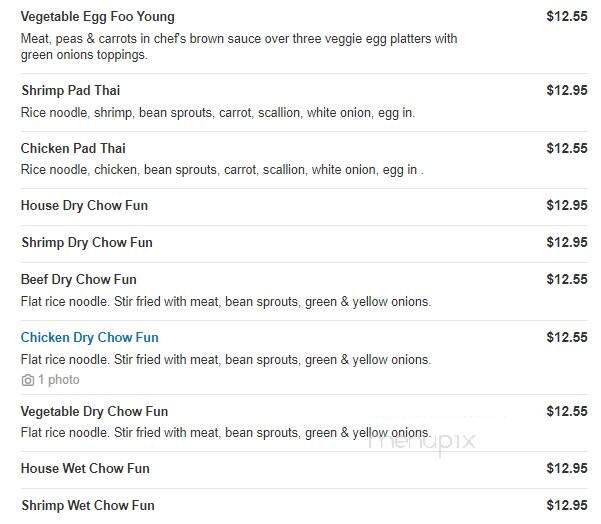Click the Chicken Pad Thai ingredients description
This screenshot has height=524, width=601.
click(x=222, y=170)
